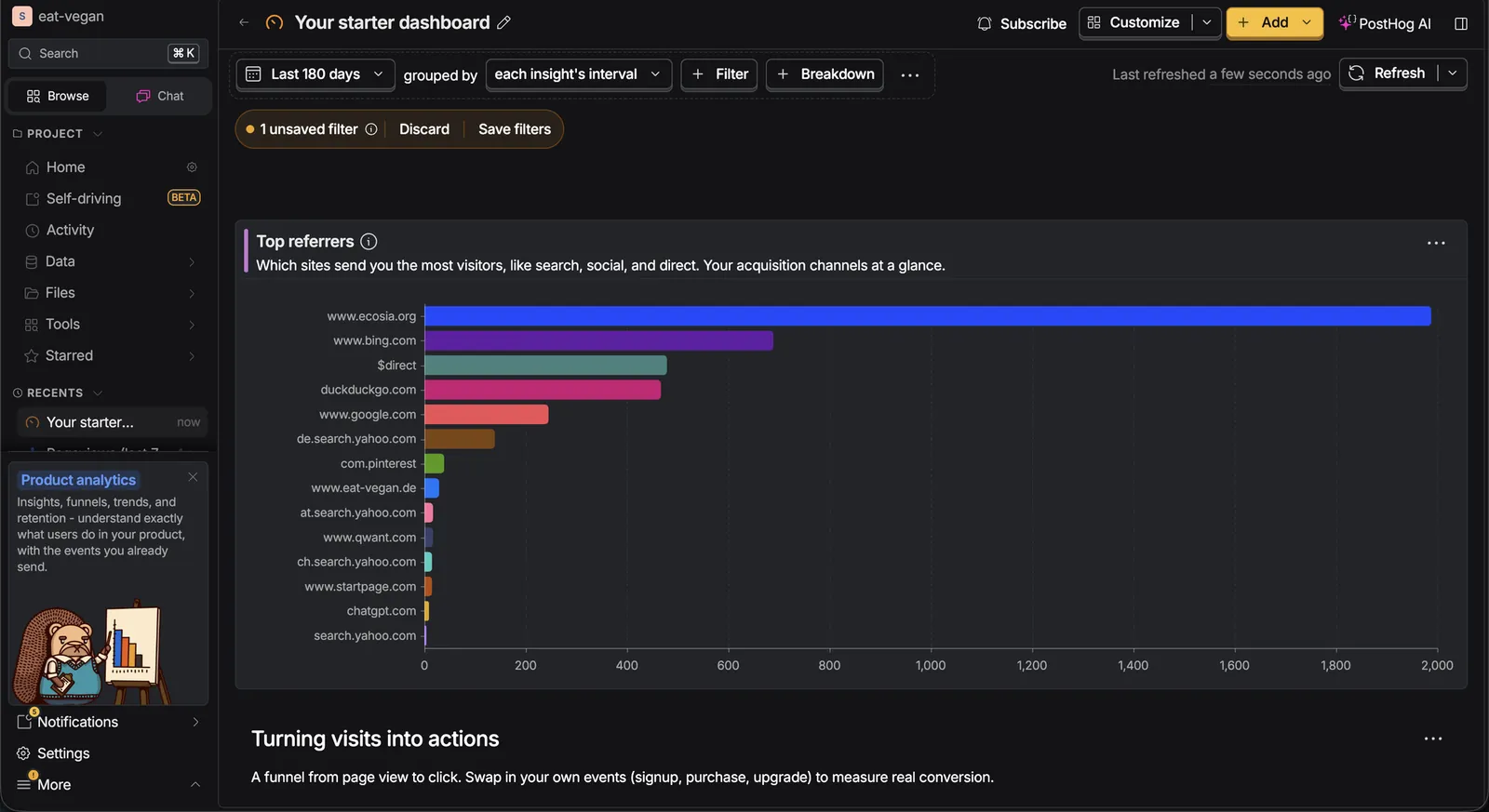1489x812 pixels.
Task: Click the brown de.search.yahoo.com bar
Action: [x=460, y=439]
